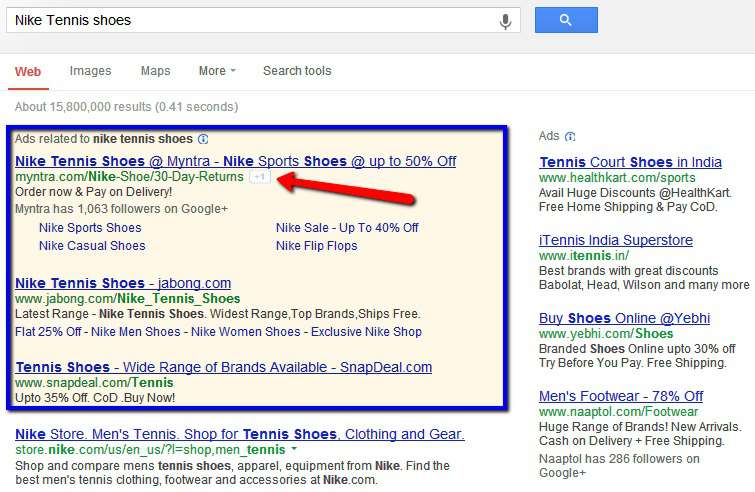
Task: Open the Nike Tennis Shoes @ Myntra ad link
Action: click(x=235, y=161)
